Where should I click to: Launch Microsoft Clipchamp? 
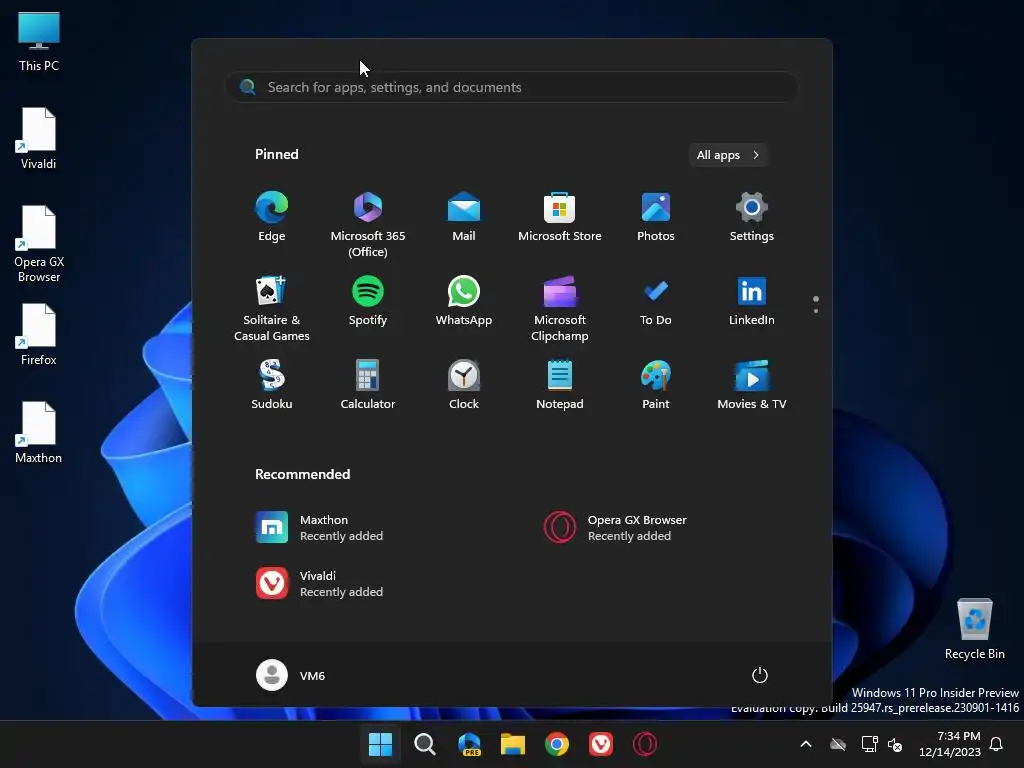(x=560, y=308)
